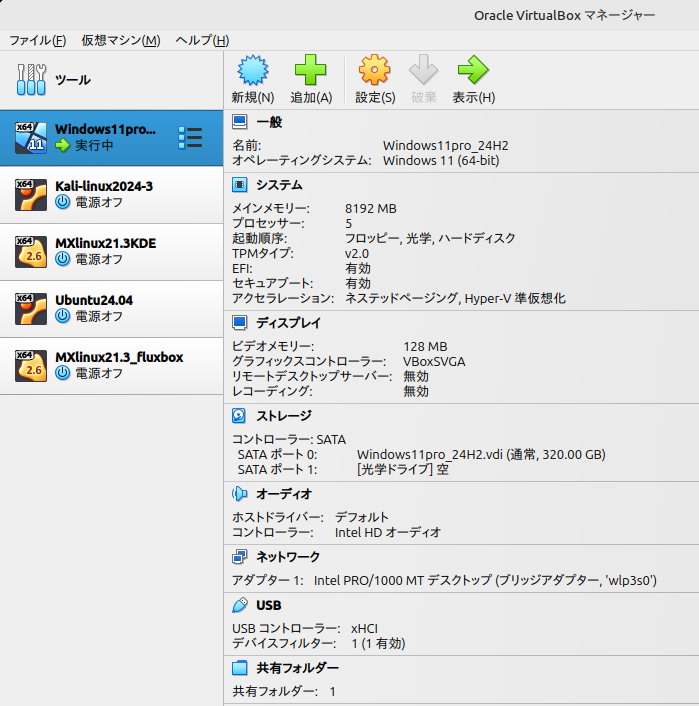Open the ヘルプ(H) menu
Image resolution: width=699 pixels, height=706 pixels.
point(202,40)
